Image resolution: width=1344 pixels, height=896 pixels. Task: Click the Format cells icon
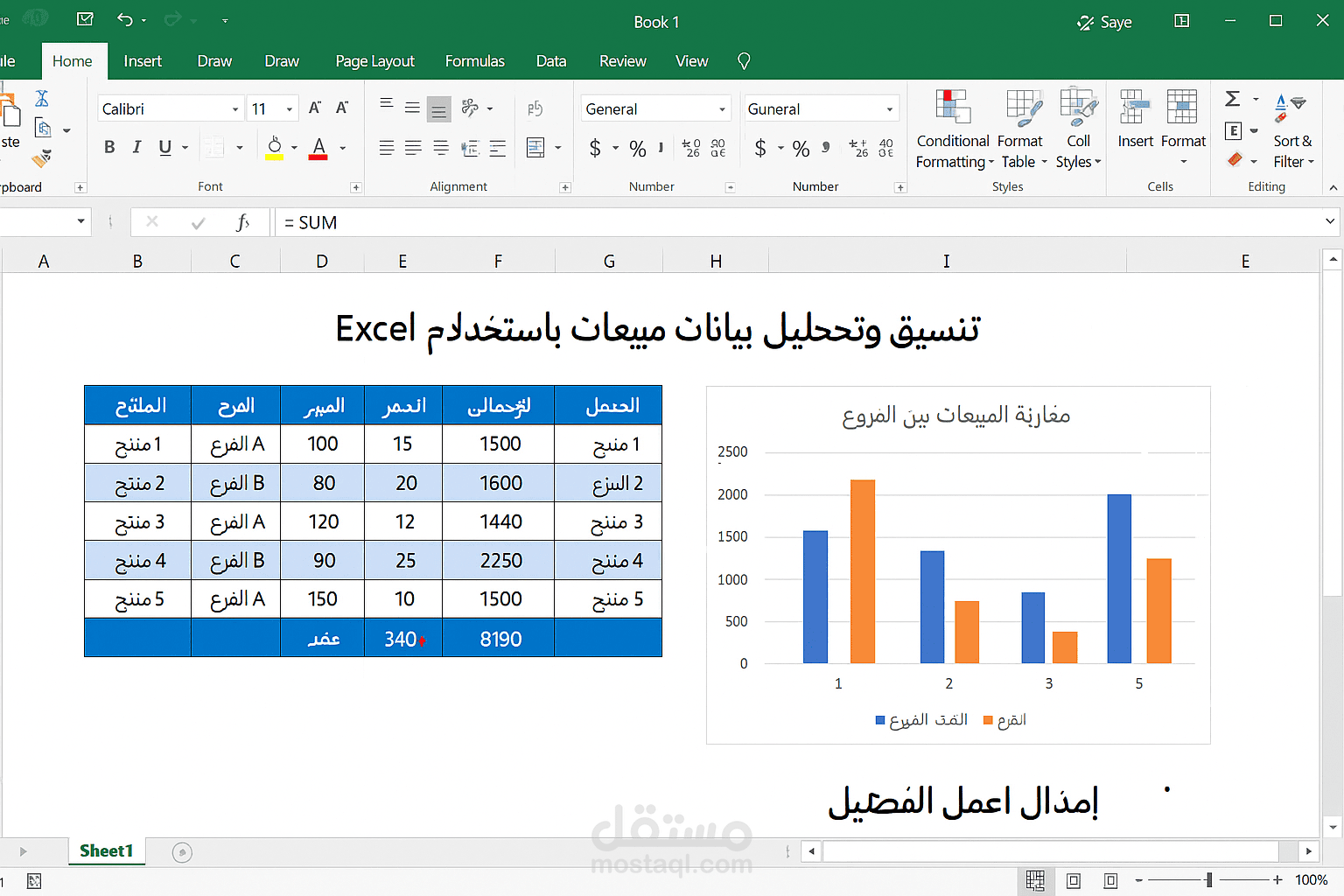tap(1182, 106)
